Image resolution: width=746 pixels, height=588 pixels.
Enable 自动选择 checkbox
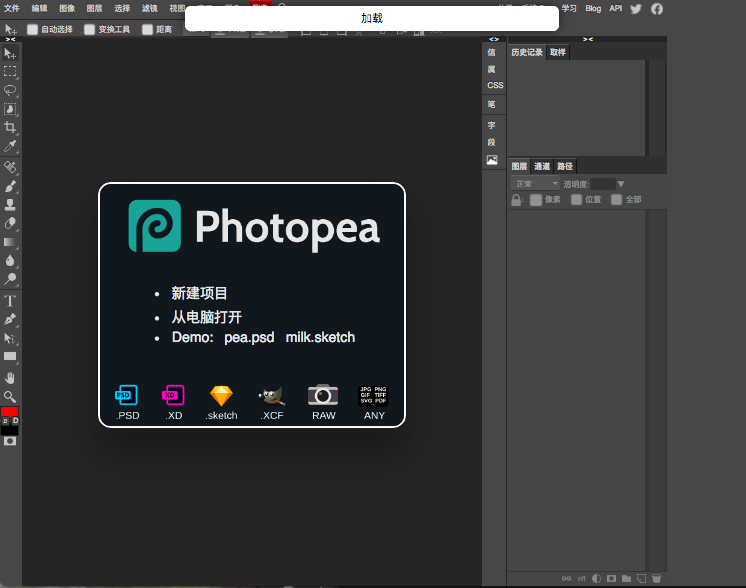(x=32, y=29)
